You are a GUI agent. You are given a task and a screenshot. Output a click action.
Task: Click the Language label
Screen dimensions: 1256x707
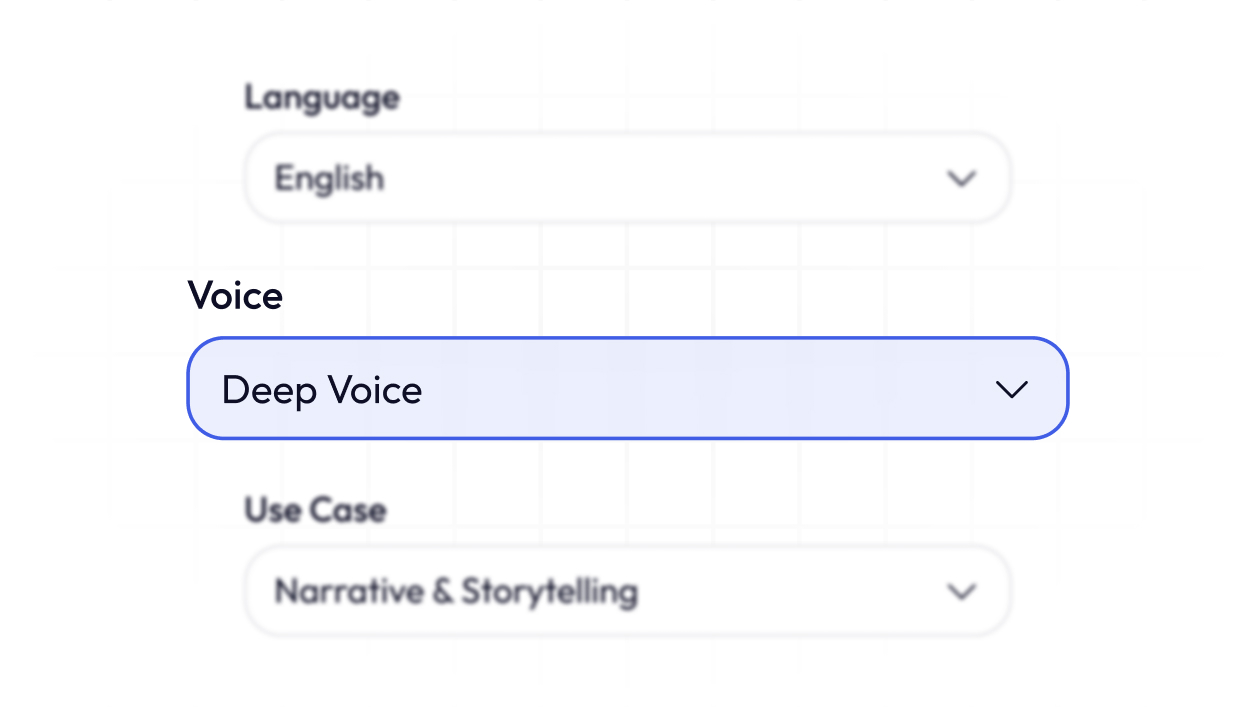coord(321,97)
